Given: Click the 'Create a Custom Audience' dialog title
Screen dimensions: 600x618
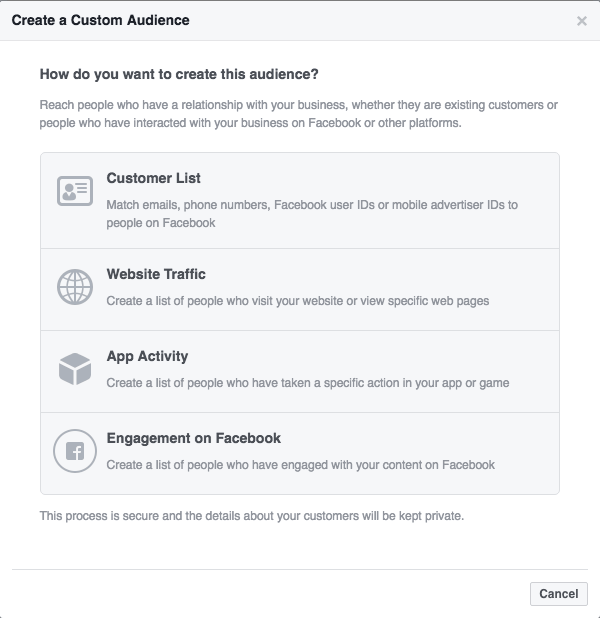Looking at the screenshot, I should coord(101,20).
